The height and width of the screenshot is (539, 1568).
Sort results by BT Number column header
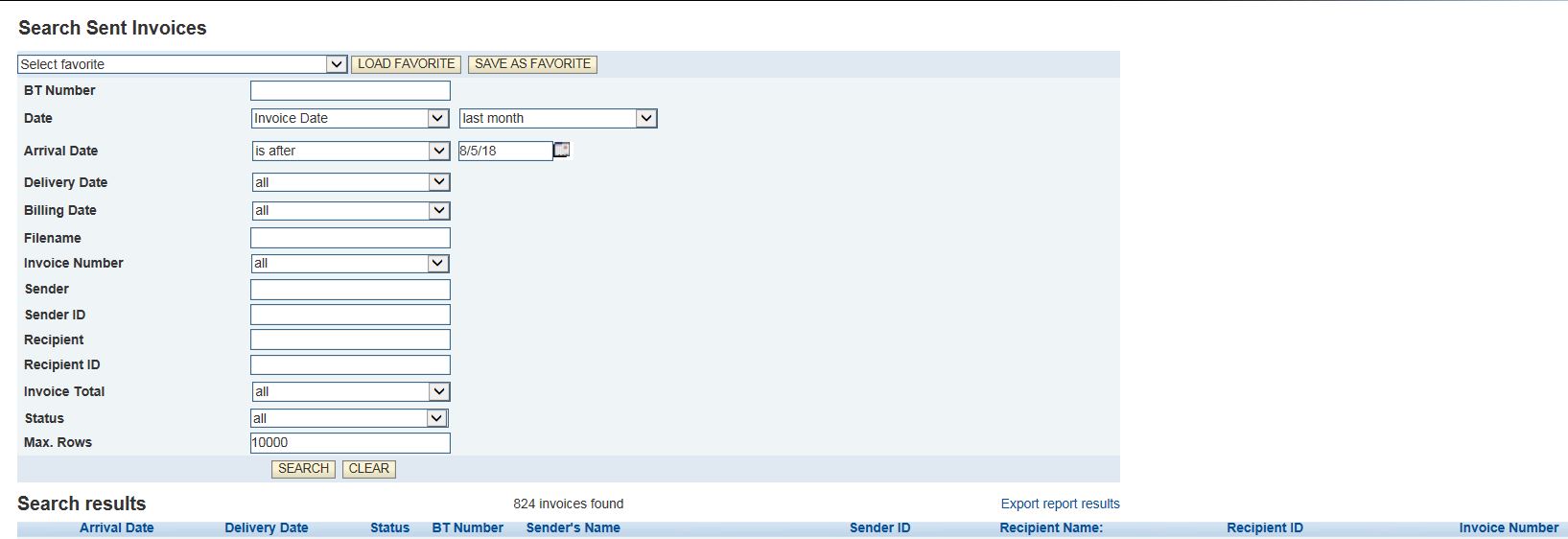[x=467, y=527]
